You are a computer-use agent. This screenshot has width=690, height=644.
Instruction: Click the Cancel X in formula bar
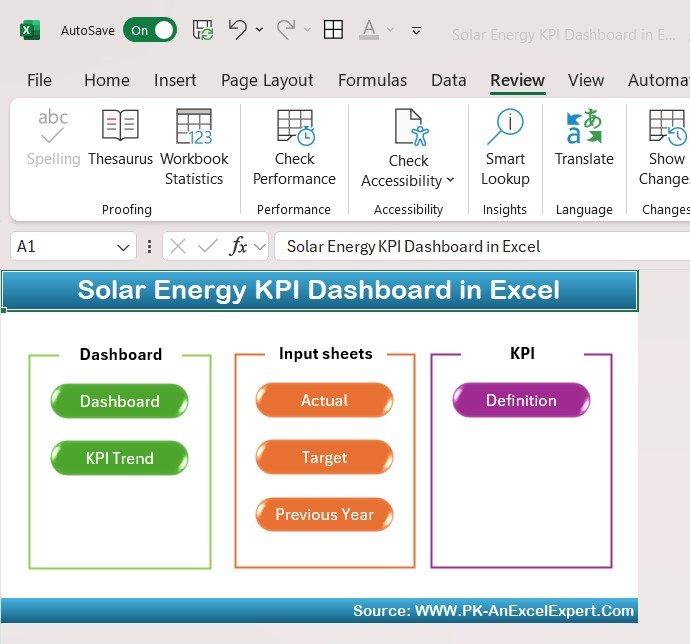(x=178, y=246)
